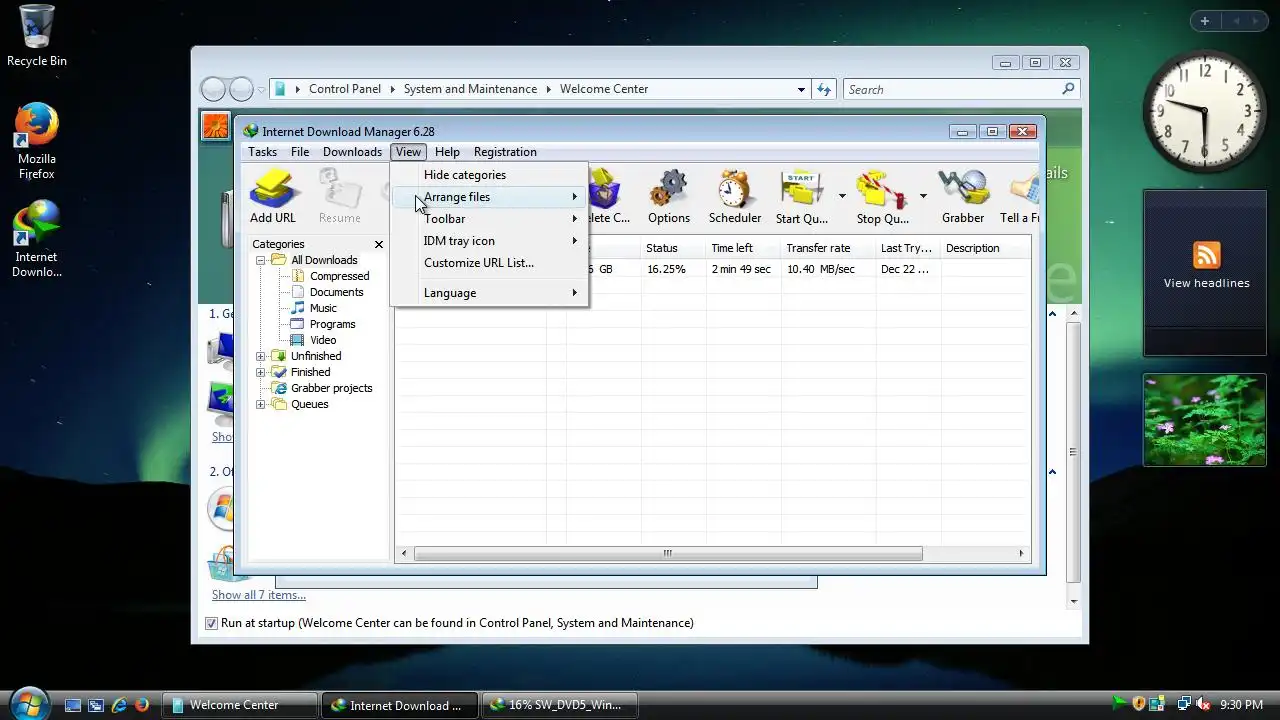Switch to Welcome Center taskbar button
Image resolution: width=1280 pixels, height=720 pixels.
click(x=242, y=705)
